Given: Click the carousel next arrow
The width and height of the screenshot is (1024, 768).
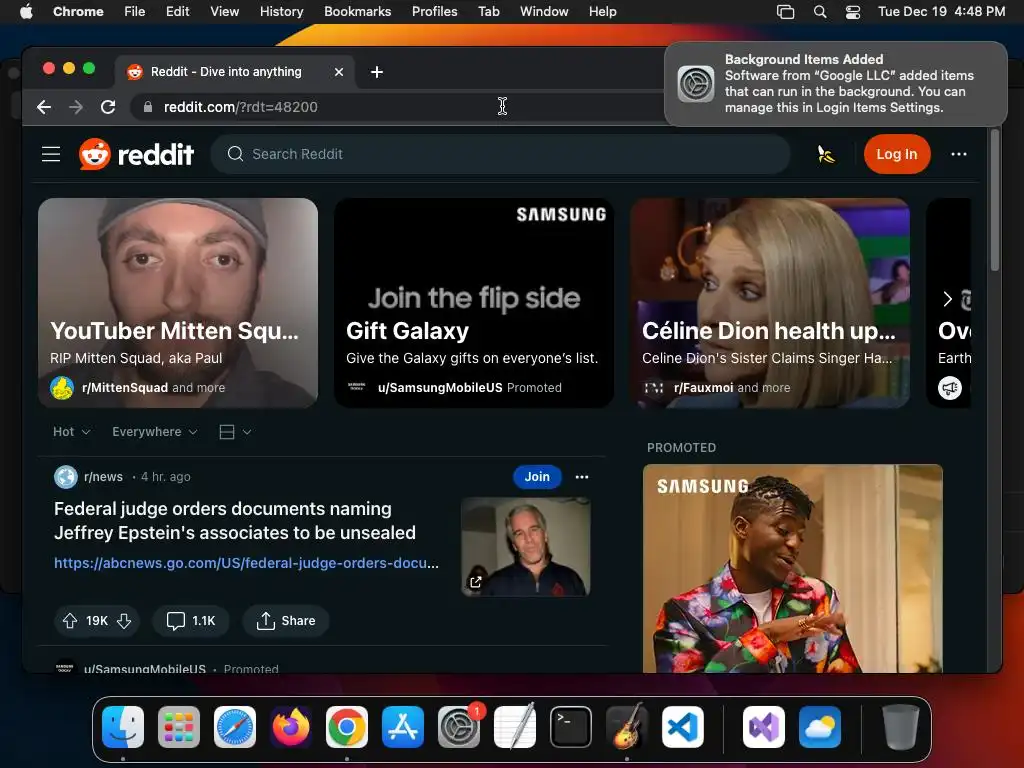Looking at the screenshot, I should 948,299.
